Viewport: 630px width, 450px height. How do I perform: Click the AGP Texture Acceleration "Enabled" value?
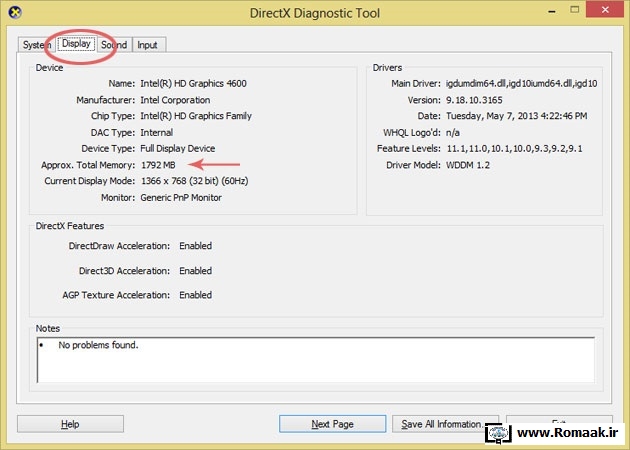click(x=196, y=295)
